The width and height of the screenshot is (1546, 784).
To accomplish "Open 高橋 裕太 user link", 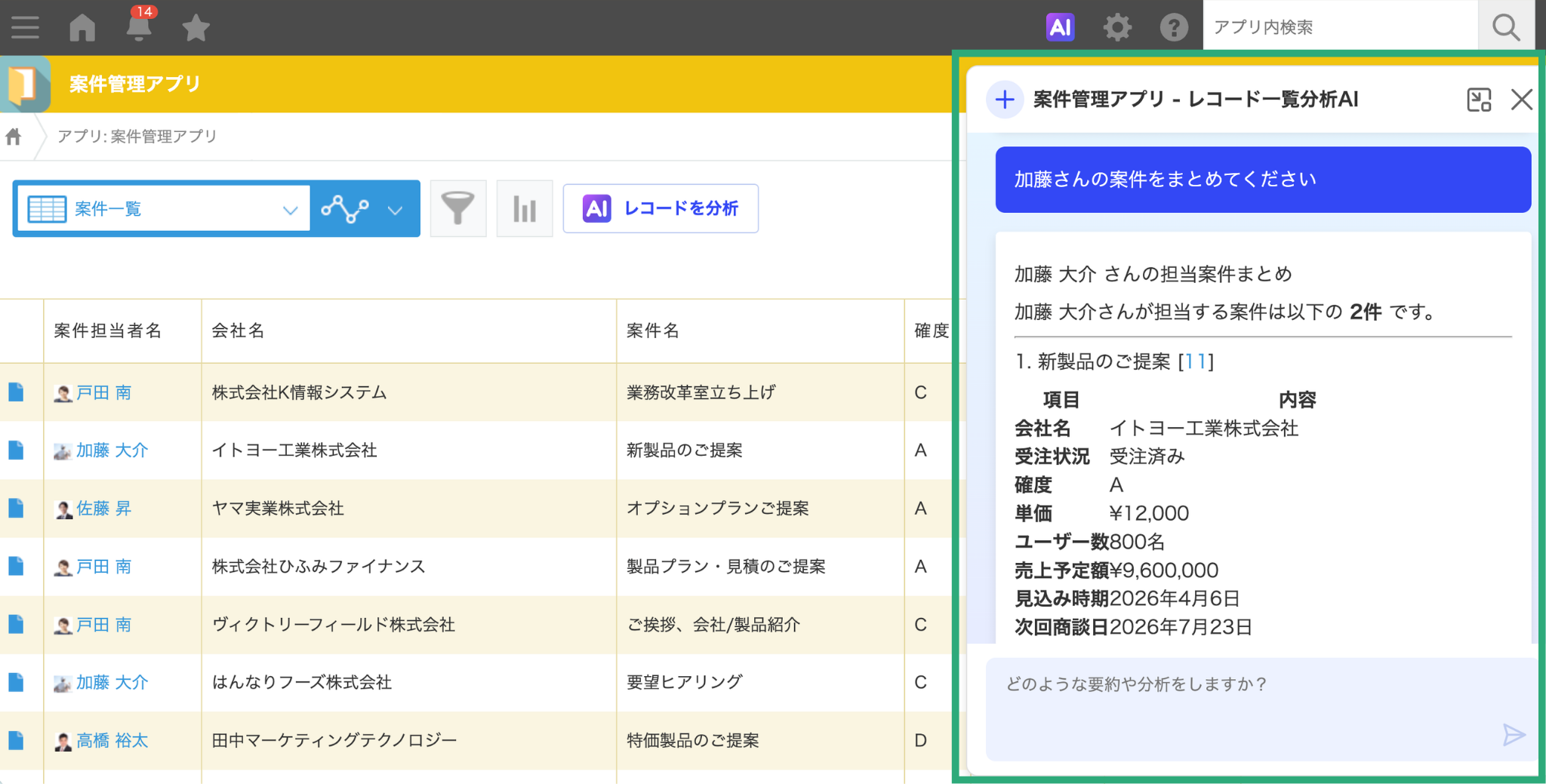I will pos(112,740).
